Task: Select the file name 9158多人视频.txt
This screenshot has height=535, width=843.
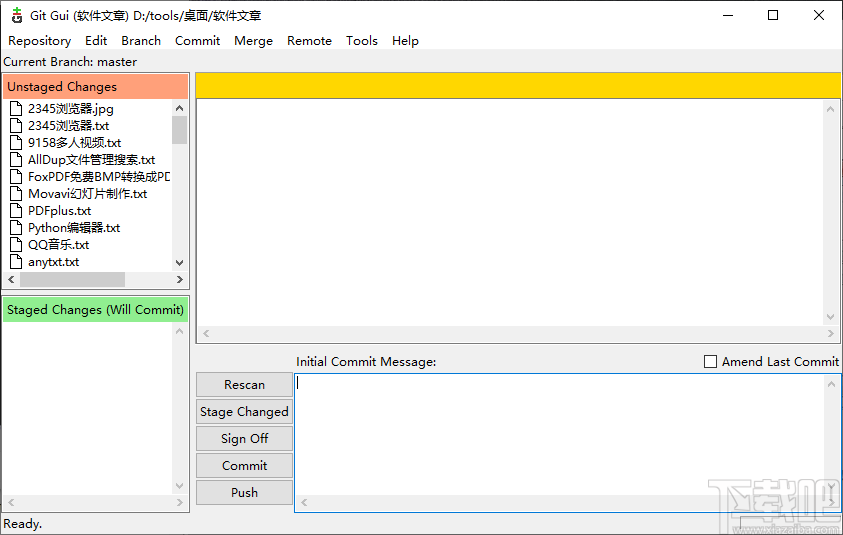Action: pyautogui.click(x=74, y=143)
